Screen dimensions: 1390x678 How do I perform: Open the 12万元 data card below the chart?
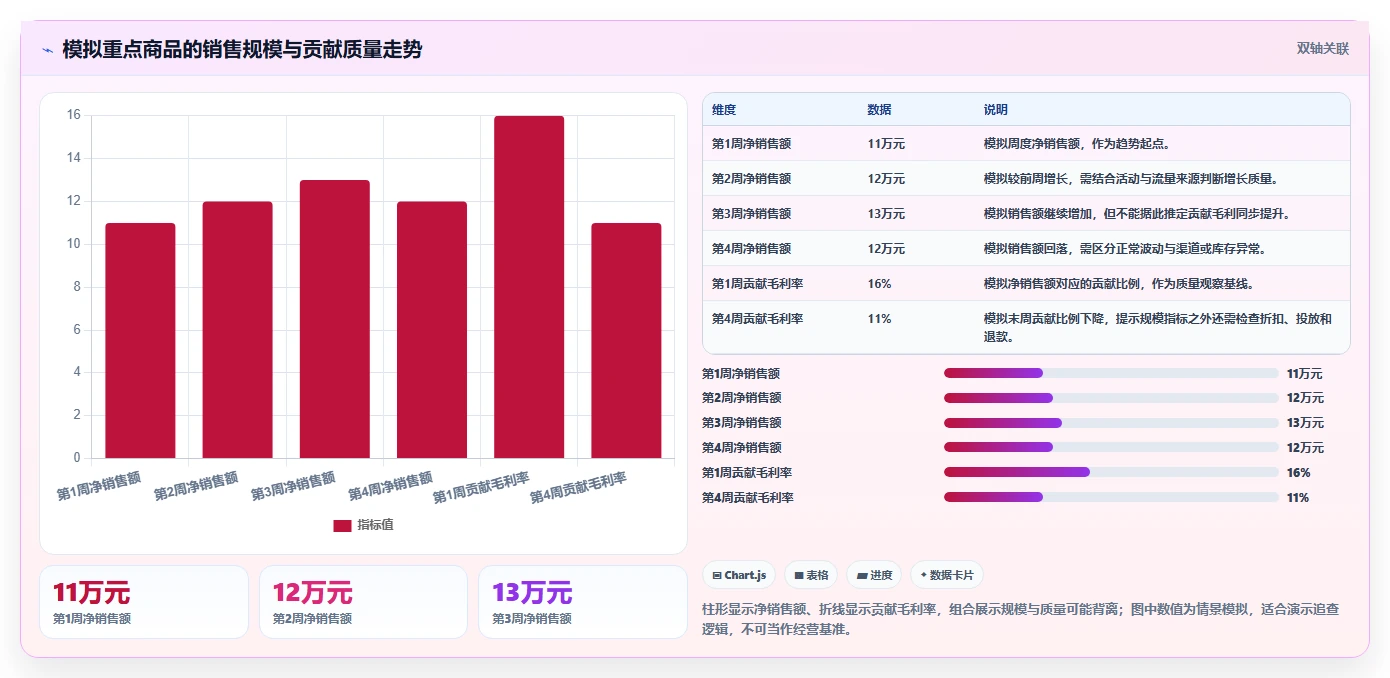tap(363, 602)
